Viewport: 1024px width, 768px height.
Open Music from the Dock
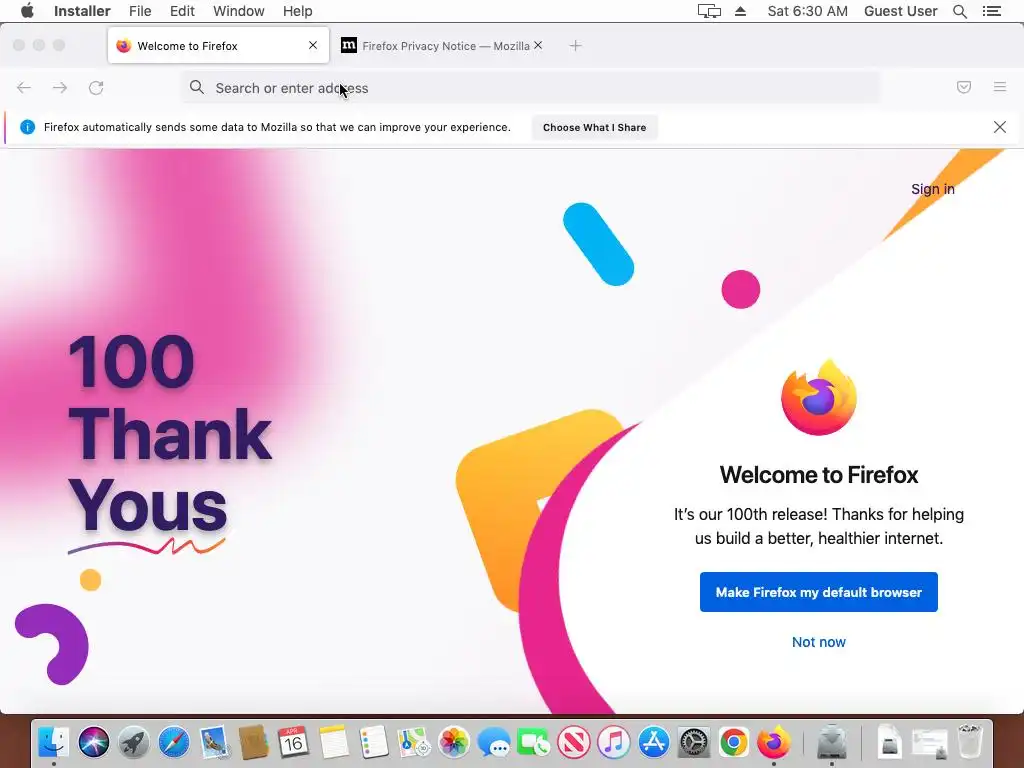pyautogui.click(x=614, y=742)
